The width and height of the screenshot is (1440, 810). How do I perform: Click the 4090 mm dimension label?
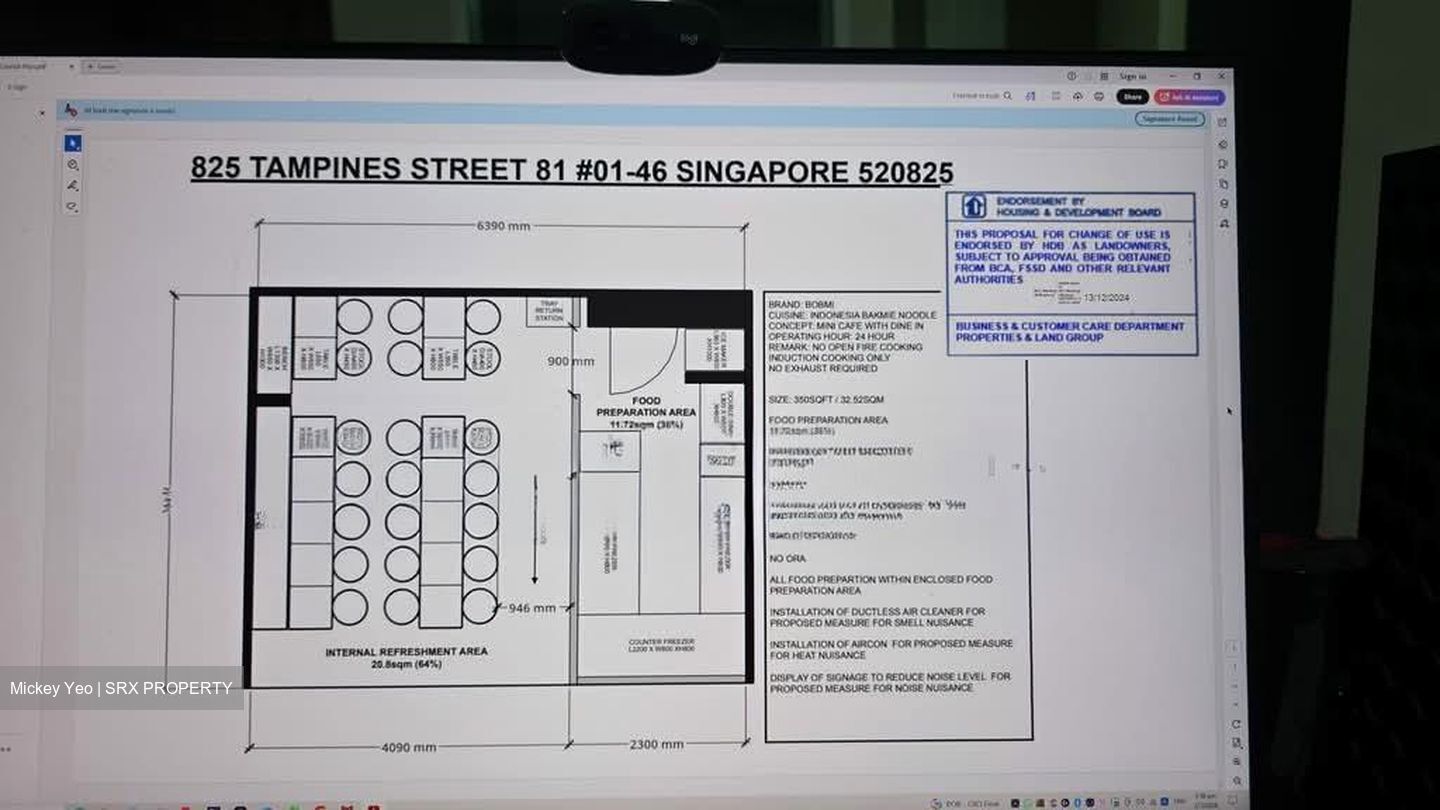click(409, 747)
